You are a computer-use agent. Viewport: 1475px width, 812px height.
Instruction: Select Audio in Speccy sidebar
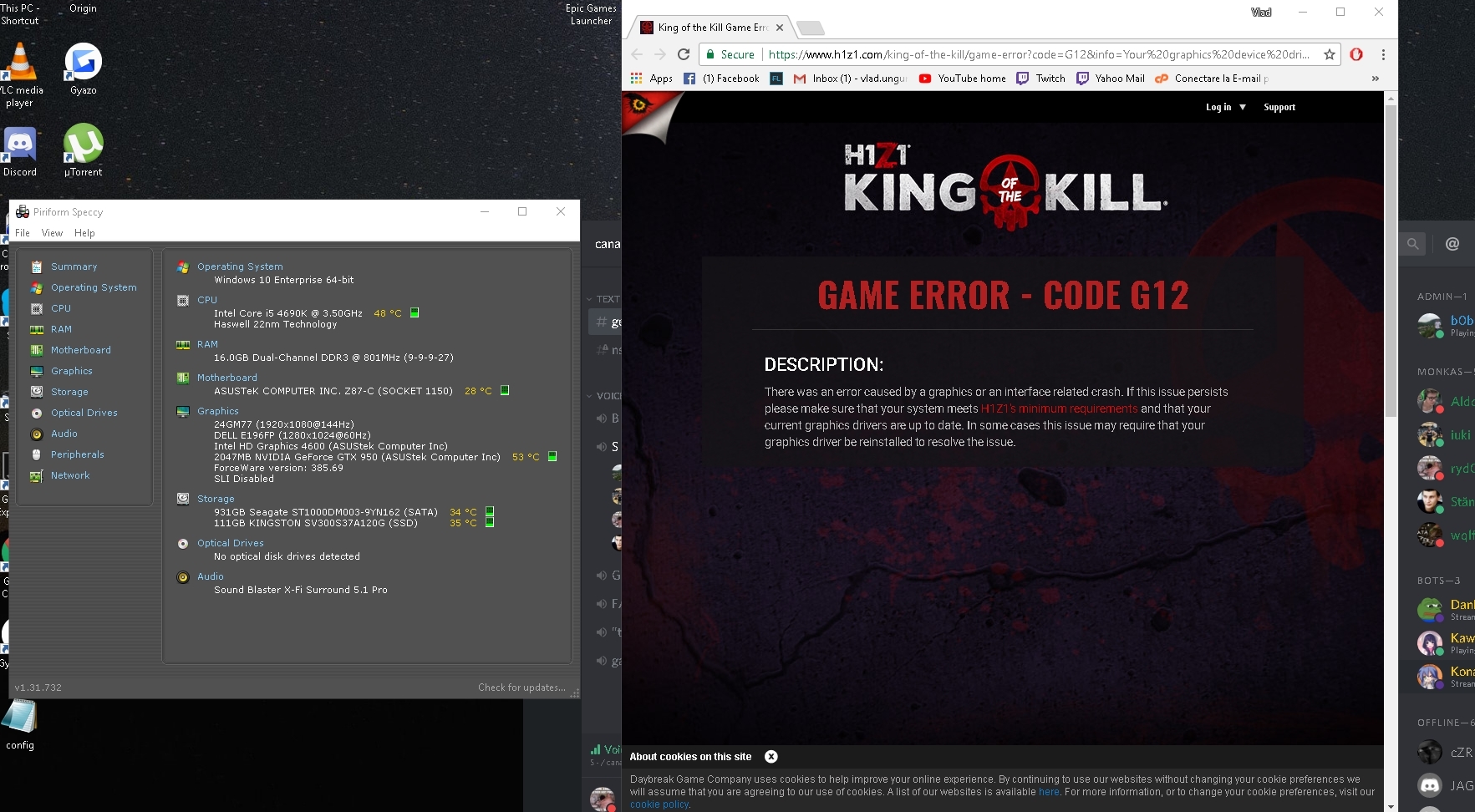click(x=64, y=434)
